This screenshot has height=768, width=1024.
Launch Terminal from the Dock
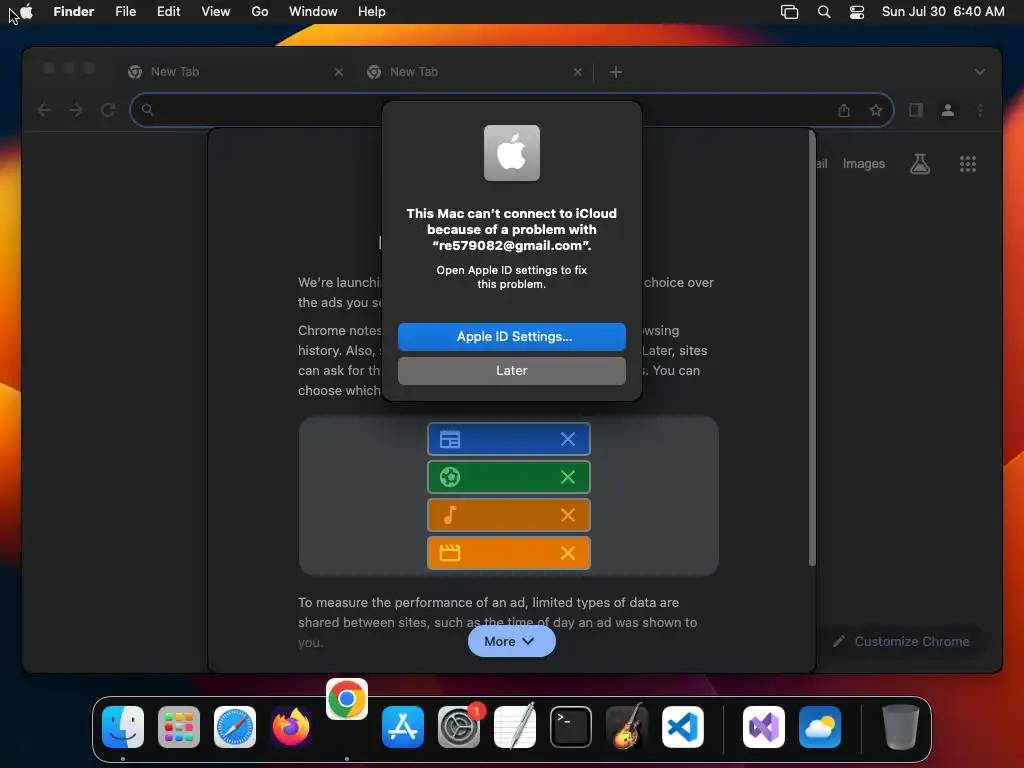click(x=571, y=727)
